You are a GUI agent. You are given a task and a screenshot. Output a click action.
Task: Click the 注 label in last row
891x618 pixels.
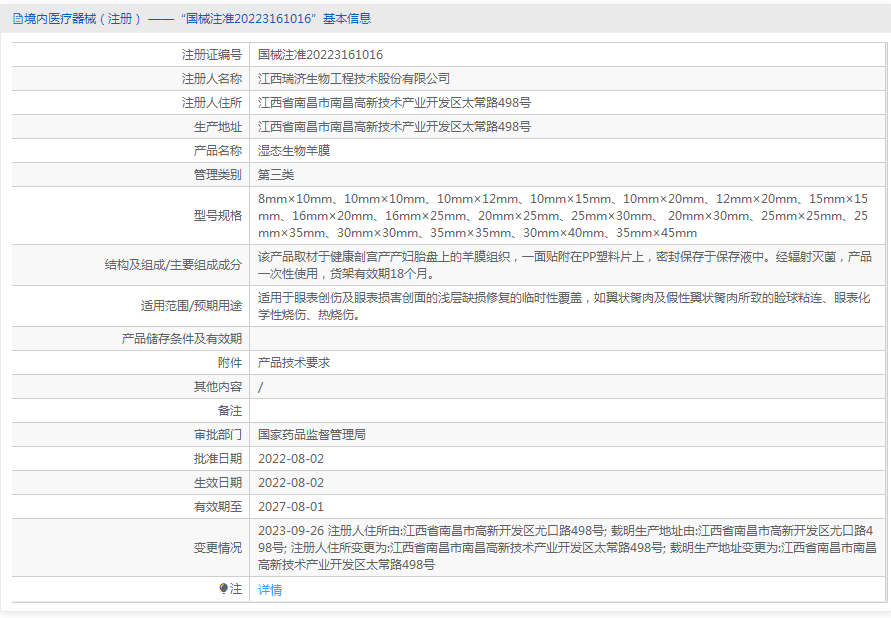[236, 589]
